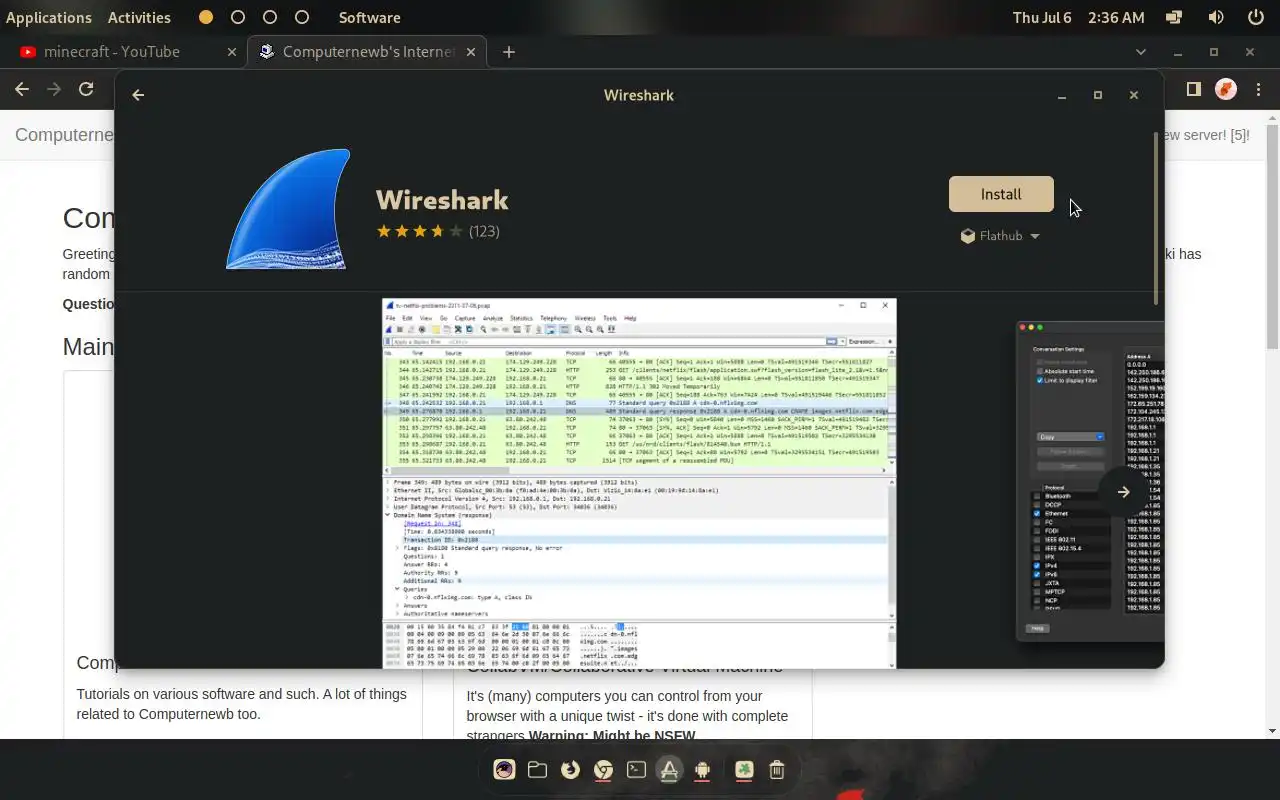Open the clock showing Thu Jul 6

1078,17
